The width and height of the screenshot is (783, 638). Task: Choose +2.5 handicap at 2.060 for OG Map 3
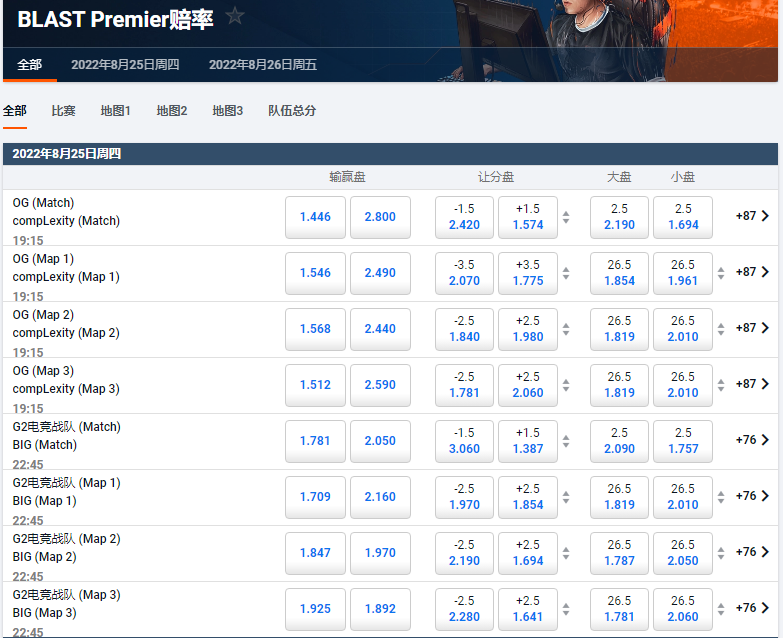point(527,385)
